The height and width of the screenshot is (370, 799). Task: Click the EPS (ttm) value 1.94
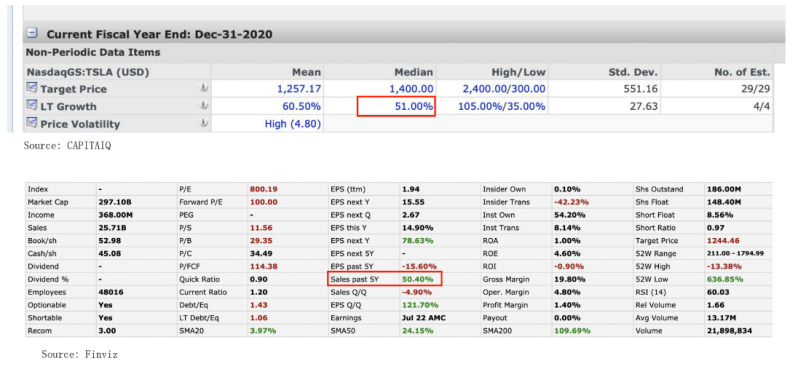click(x=411, y=189)
